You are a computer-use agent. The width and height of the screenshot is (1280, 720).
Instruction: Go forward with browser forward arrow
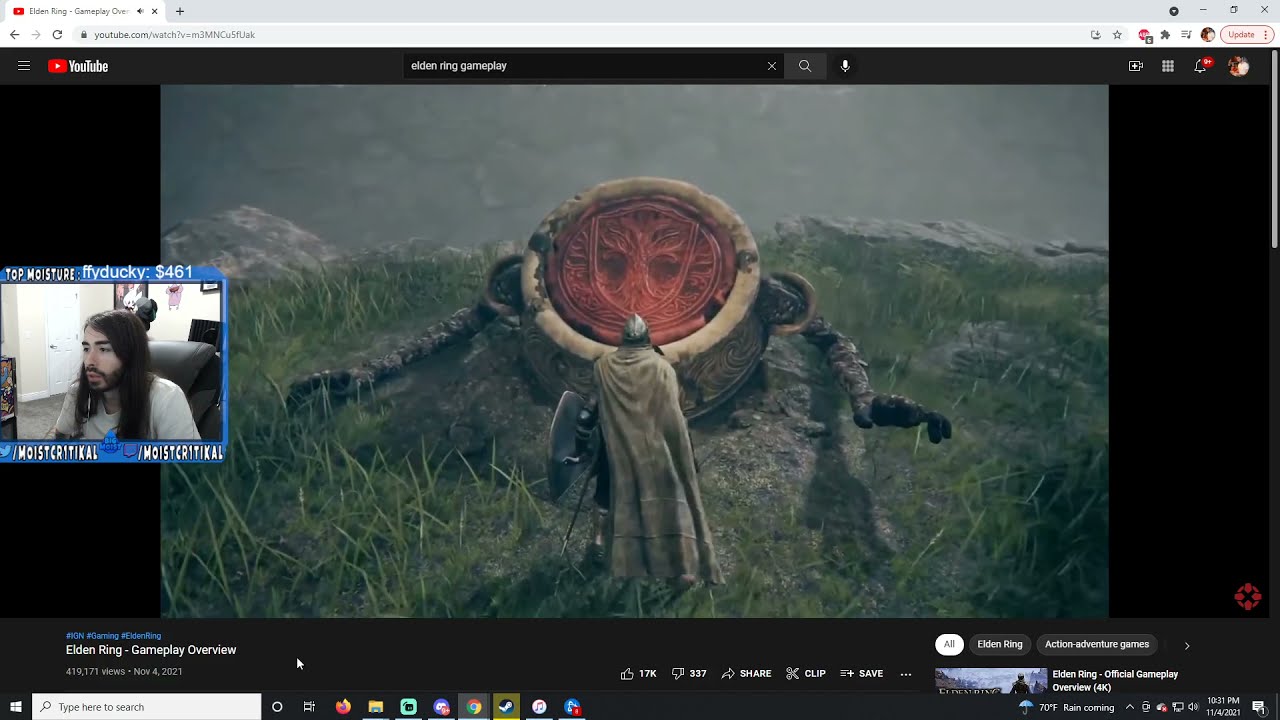(x=36, y=35)
